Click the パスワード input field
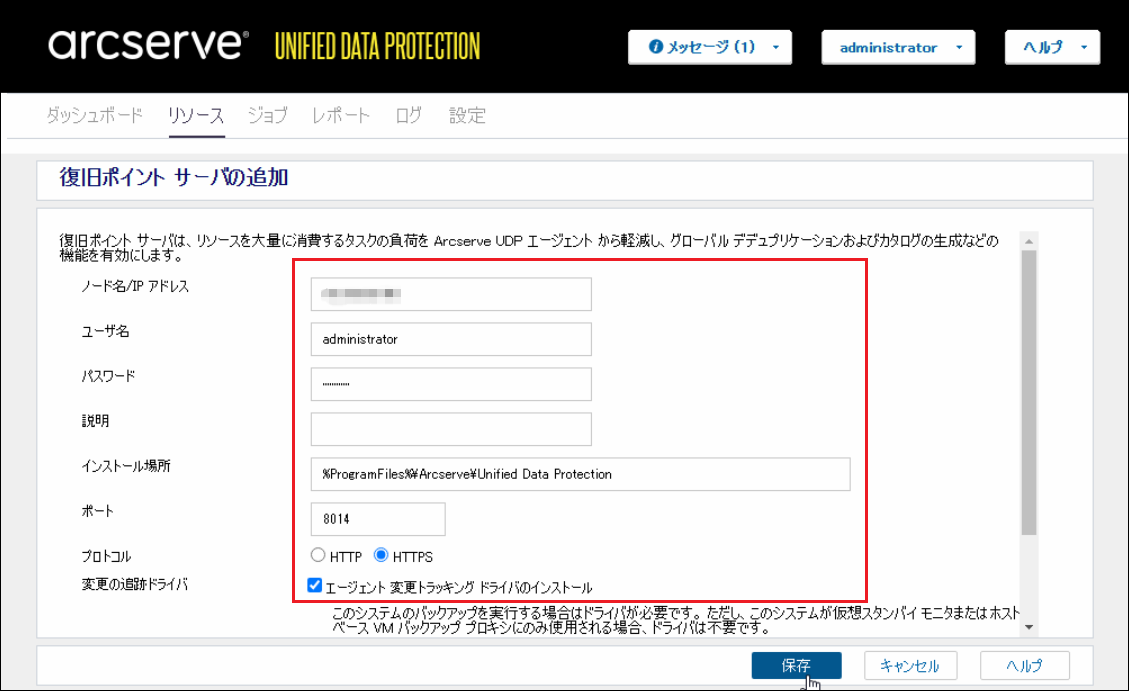The image size is (1129, 691). [451, 384]
